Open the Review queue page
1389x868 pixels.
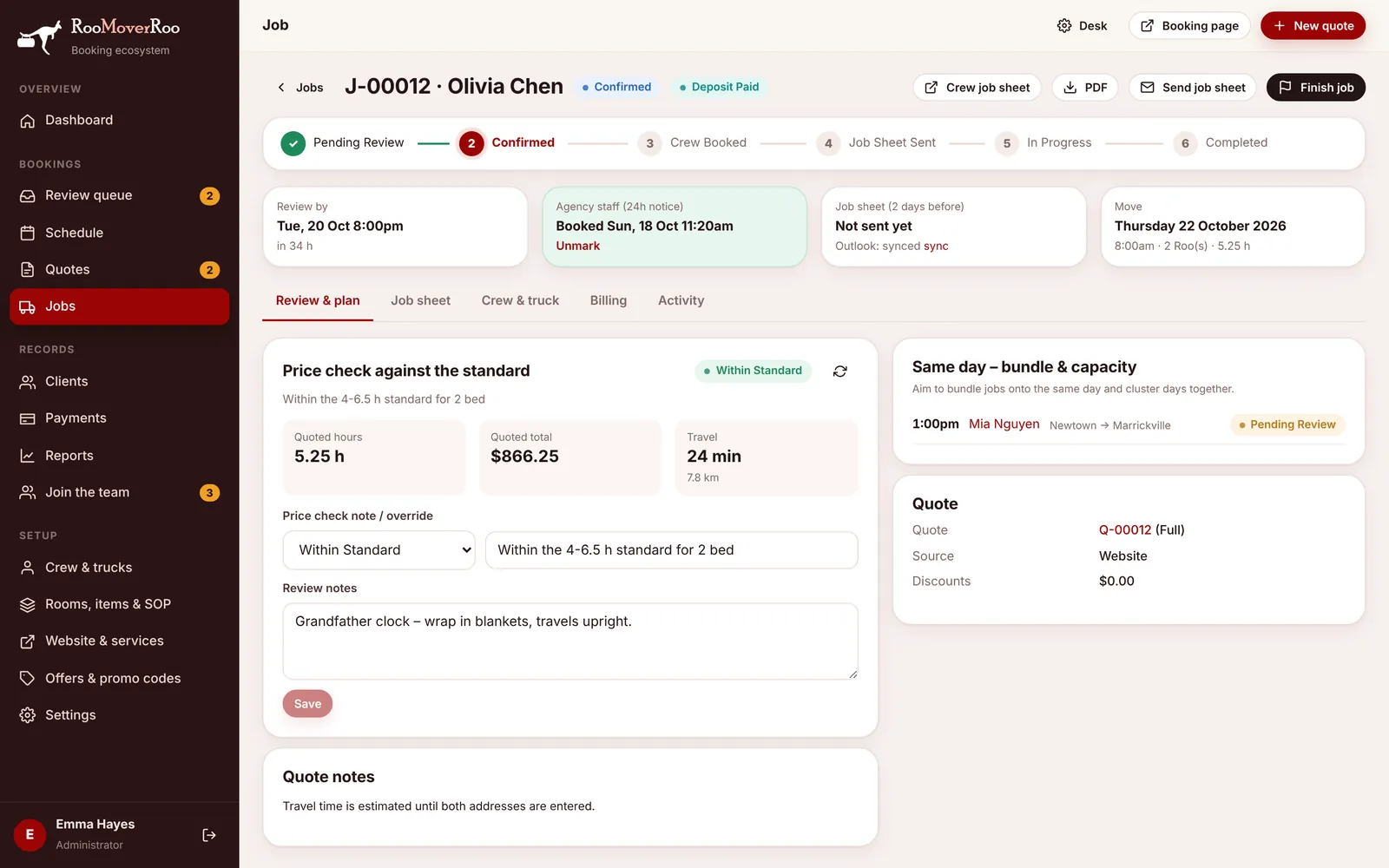[x=119, y=196]
